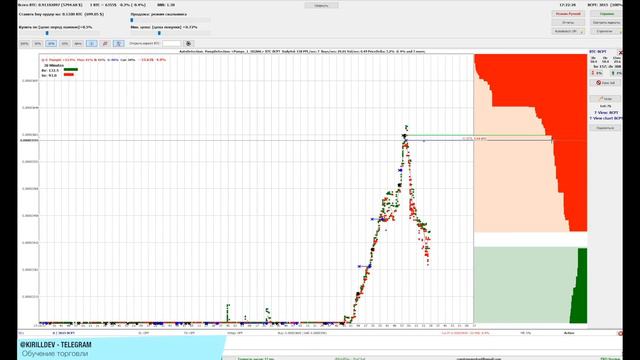Screen dimensions: 640x360
Task: Select the highlighted percent toggle button
Action: tap(51, 43)
